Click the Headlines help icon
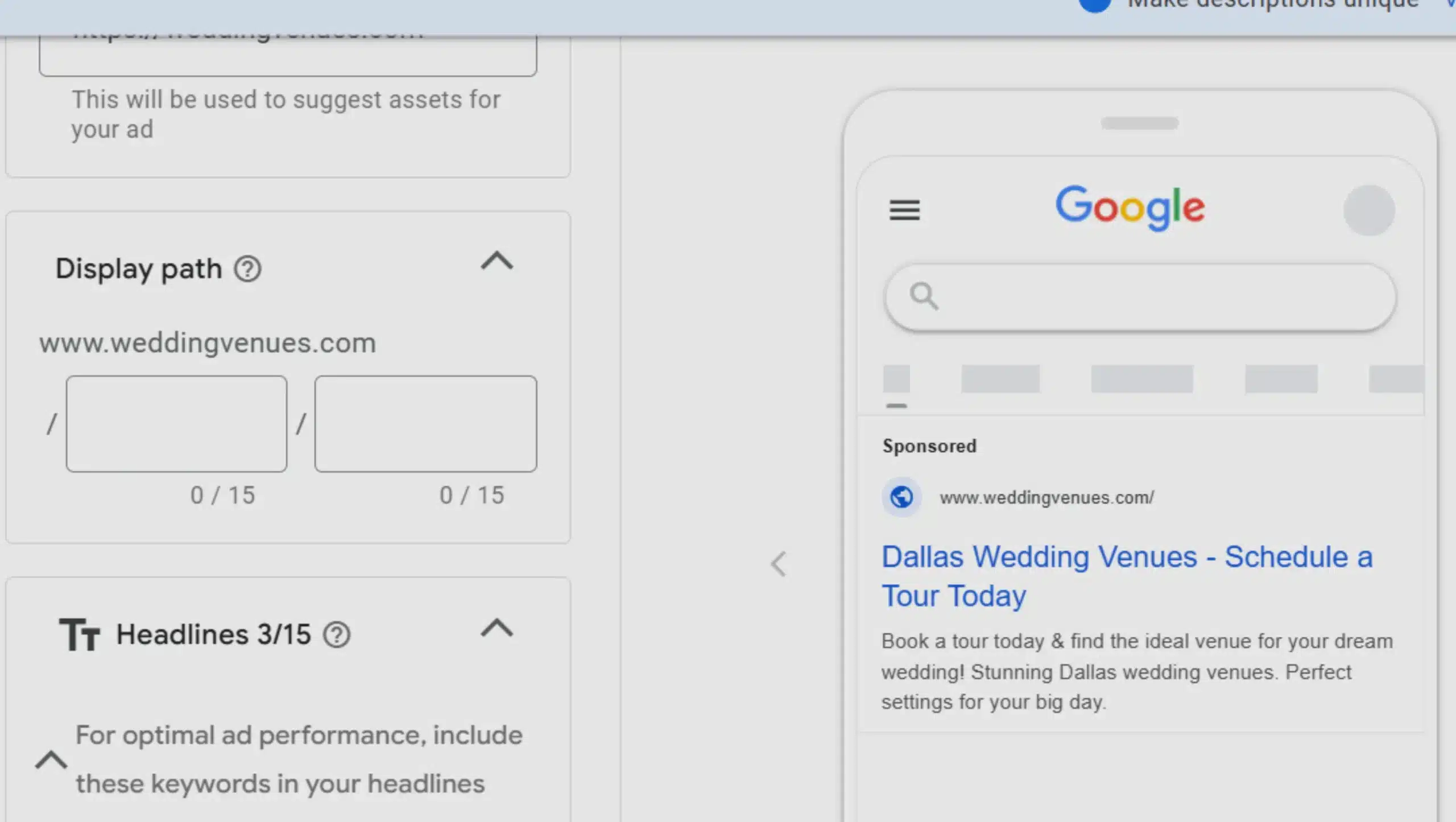 [x=338, y=634]
